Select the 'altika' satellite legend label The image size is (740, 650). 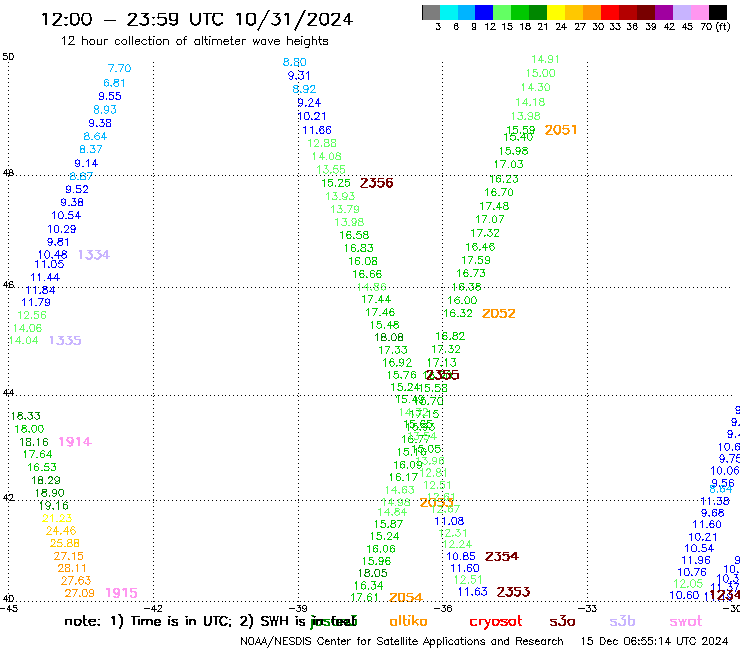(x=408, y=621)
